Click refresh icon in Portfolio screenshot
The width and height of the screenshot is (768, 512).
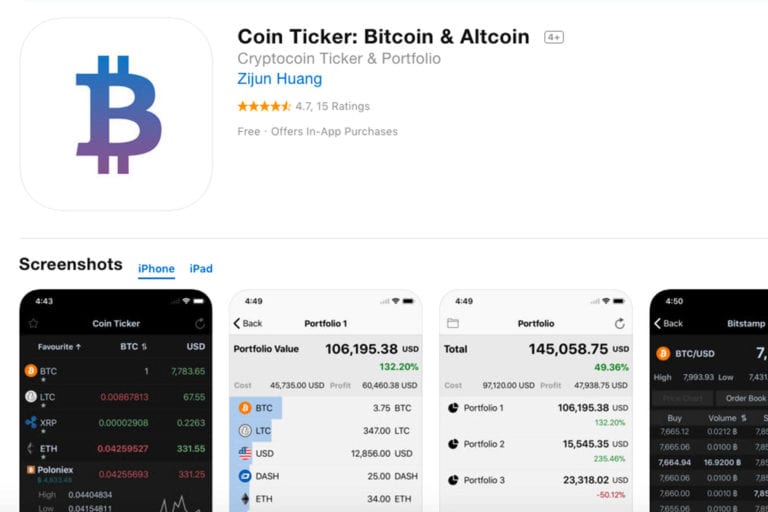coord(619,324)
